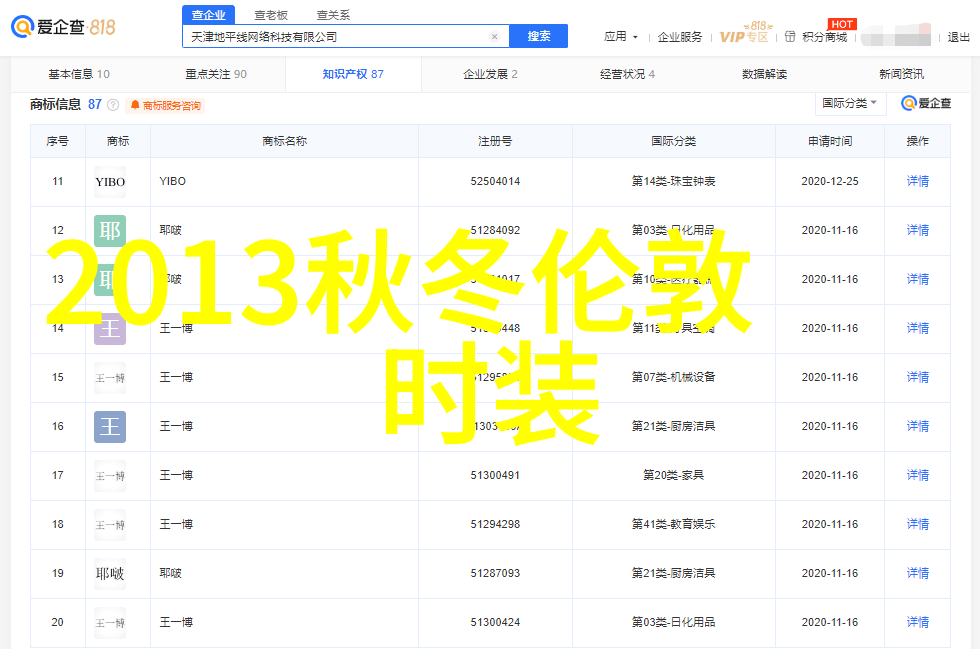Switch to the 查关系 search tab
This screenshot has height=649, width=980.
click(x=333, y=15)
